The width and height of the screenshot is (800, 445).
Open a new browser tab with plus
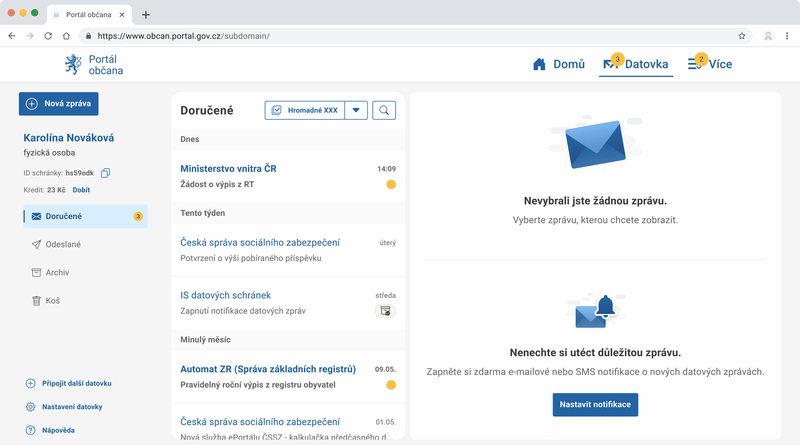pyautogui.click(x=146, y=15)
